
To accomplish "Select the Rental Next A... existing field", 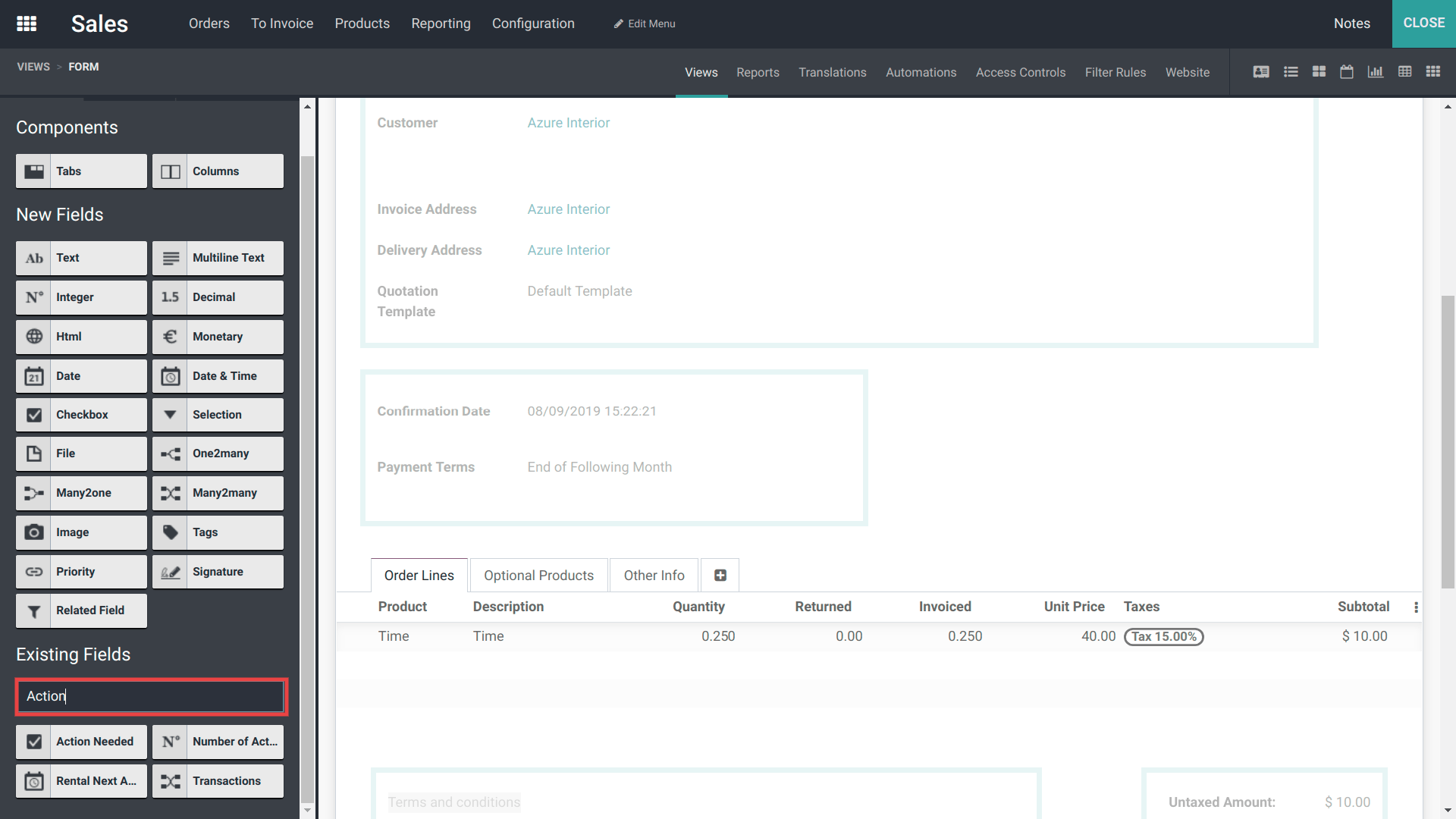I will click(x=81, y=781).
